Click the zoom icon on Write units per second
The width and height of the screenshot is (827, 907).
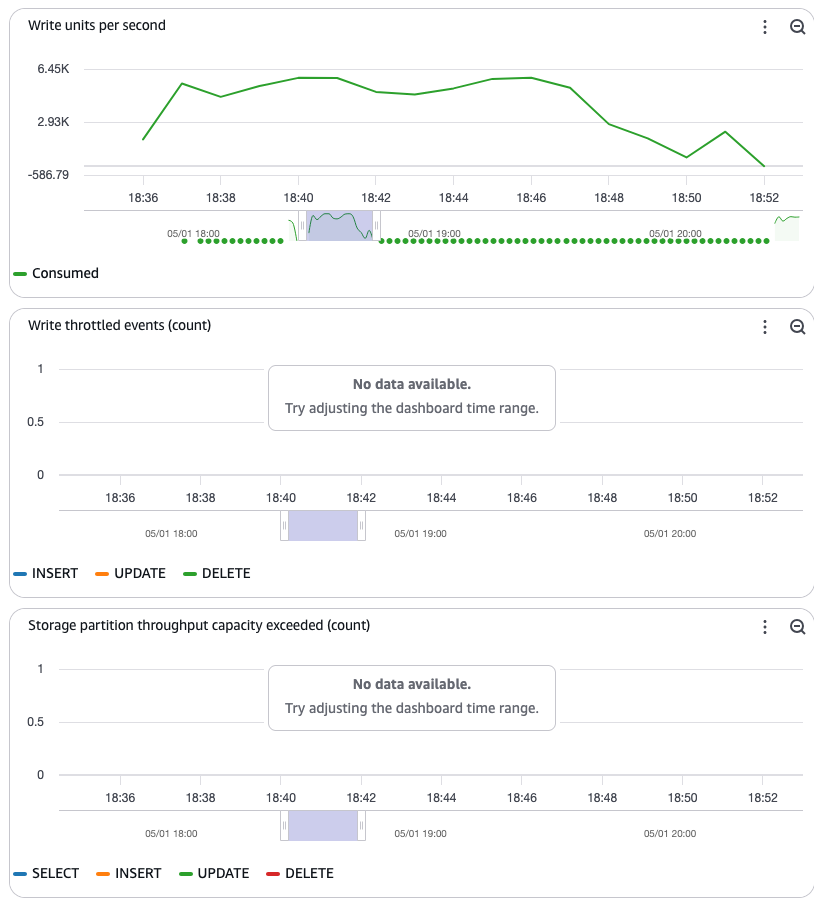pos(797,27)
